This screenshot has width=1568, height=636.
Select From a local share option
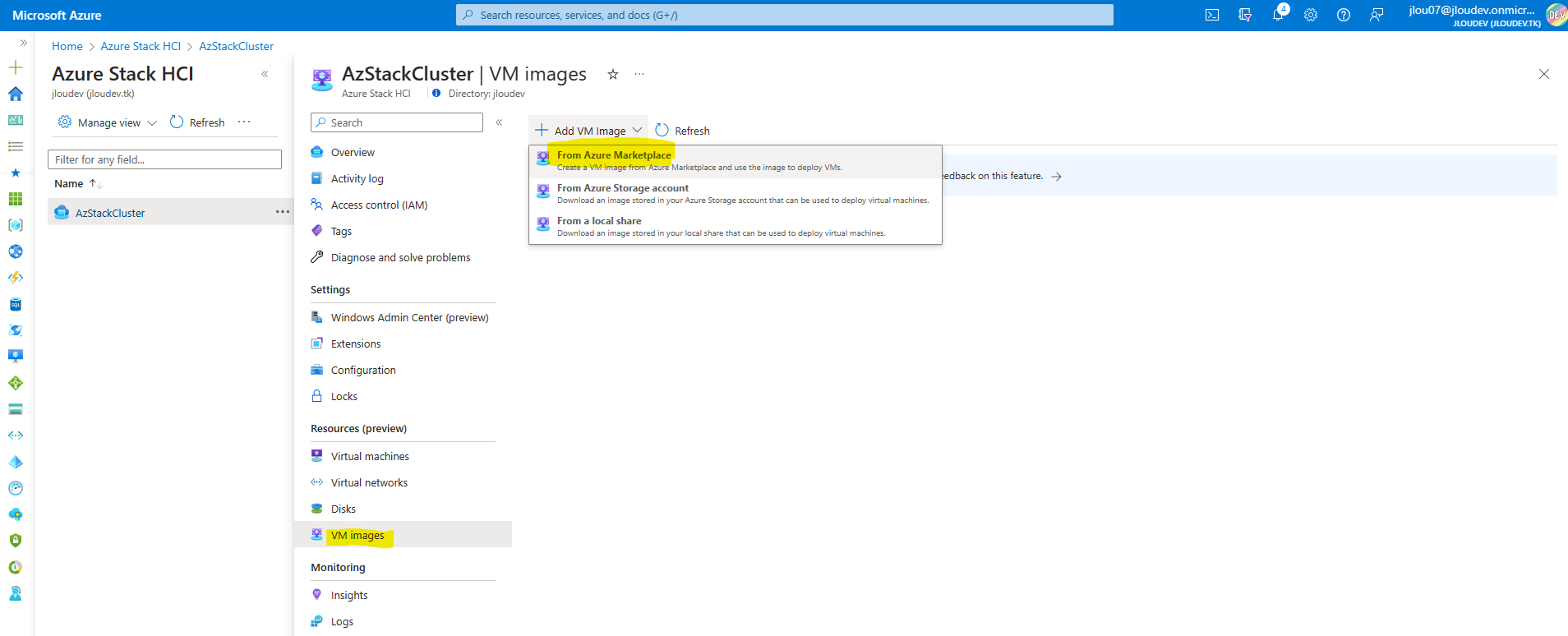(x=735, y=227)
